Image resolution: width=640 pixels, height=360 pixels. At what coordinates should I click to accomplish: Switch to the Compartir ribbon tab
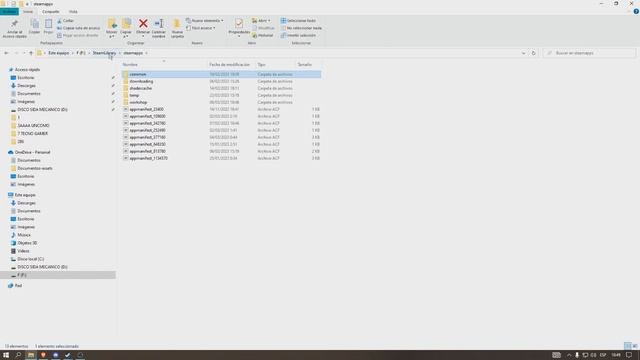coord(51,11)
